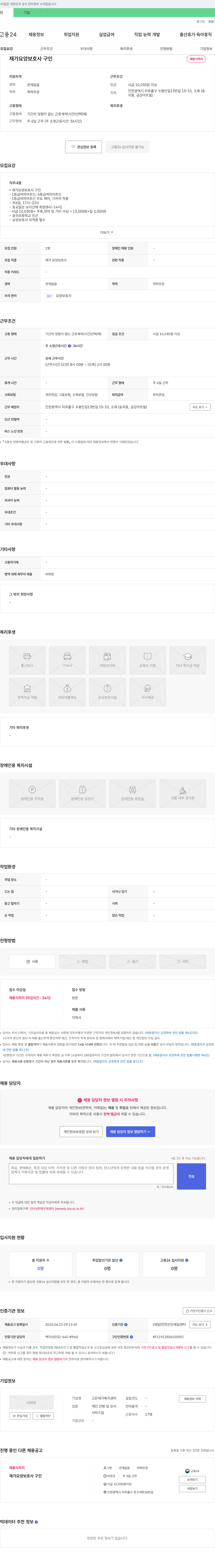The height and width of the screenshot is (1568, 215).
Task: Click the 식사제공 welfare icon
Action: [x=148, y=692]
